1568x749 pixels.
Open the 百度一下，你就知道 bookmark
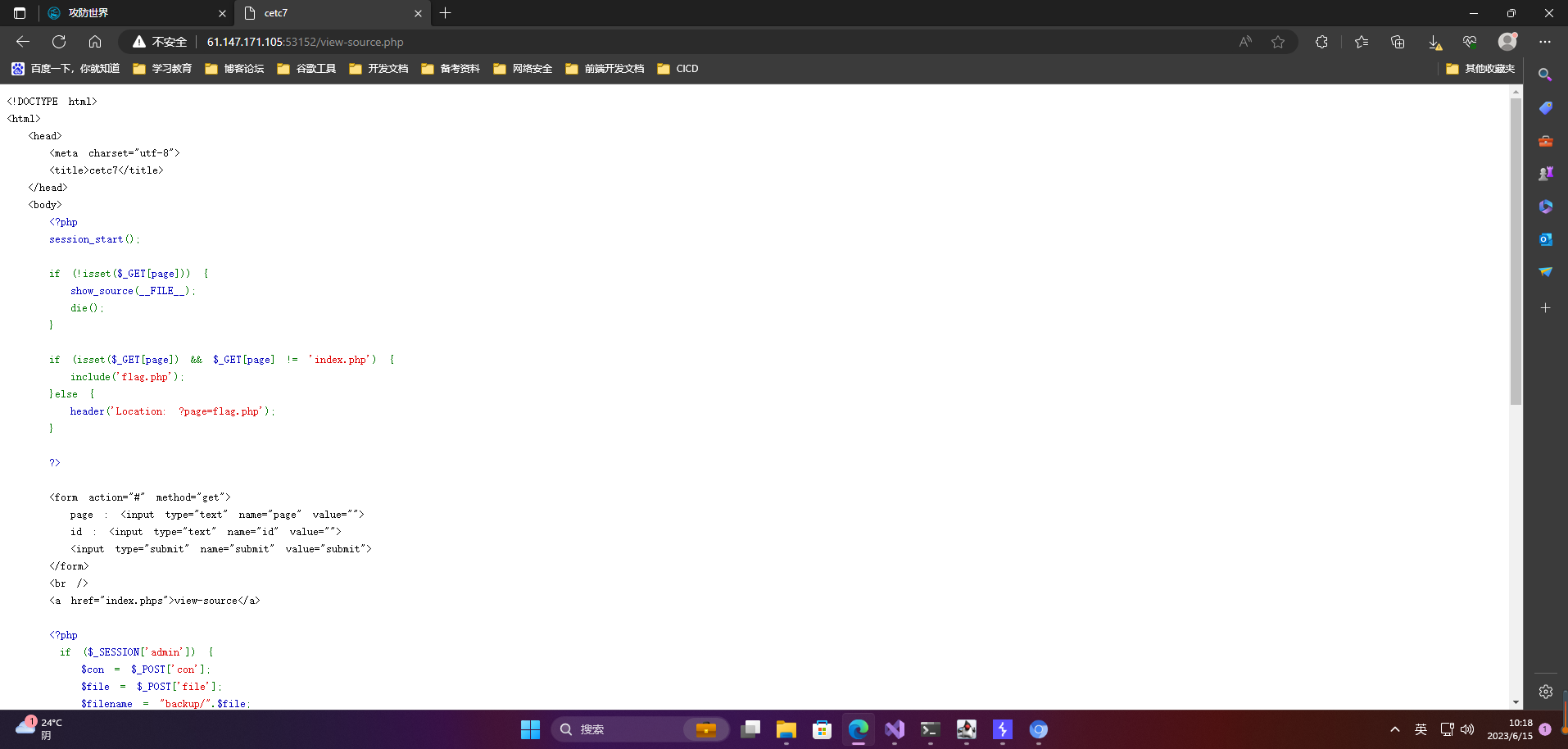pos(66,69)
